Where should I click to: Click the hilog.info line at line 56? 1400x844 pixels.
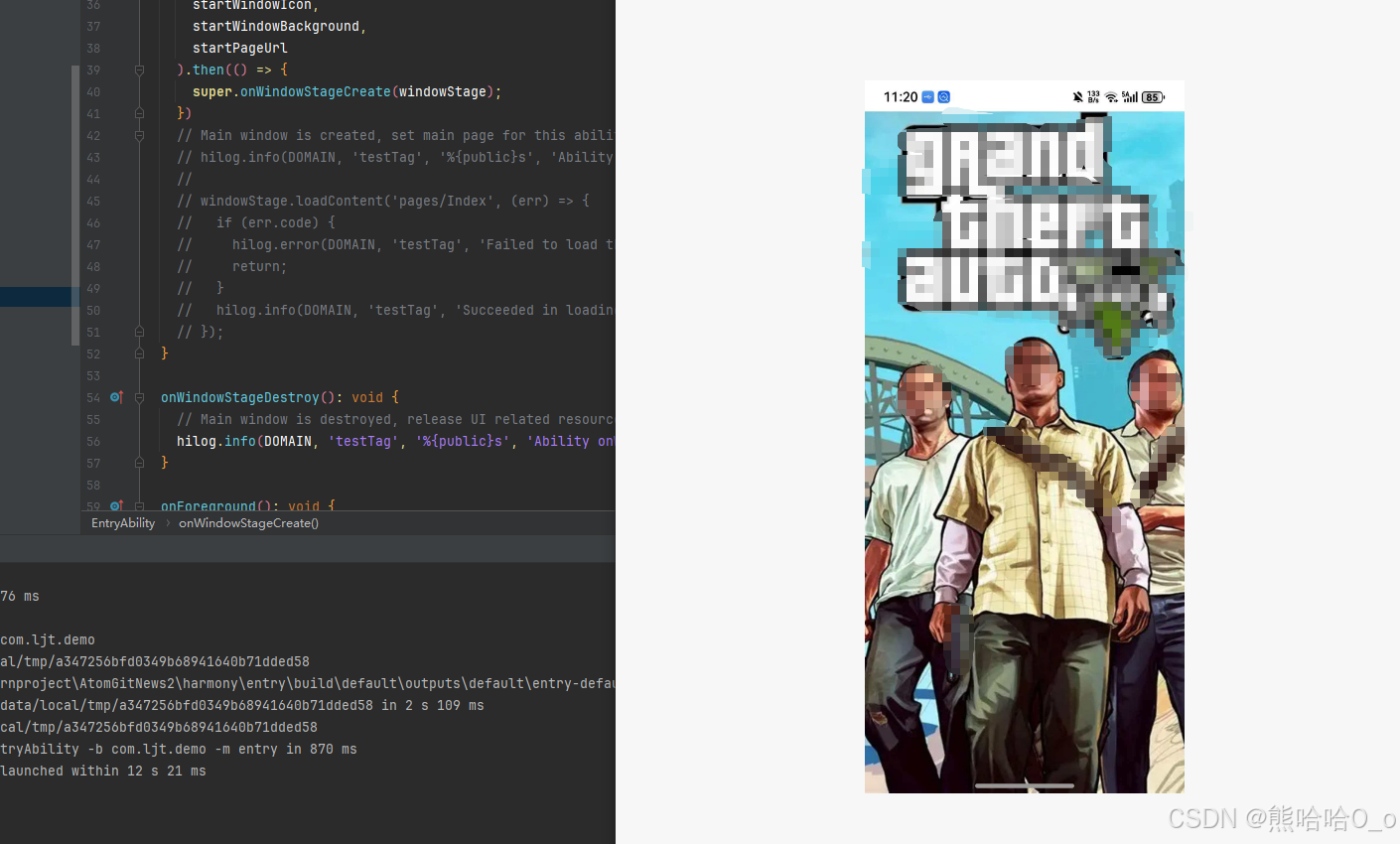(x=396, y=441)
